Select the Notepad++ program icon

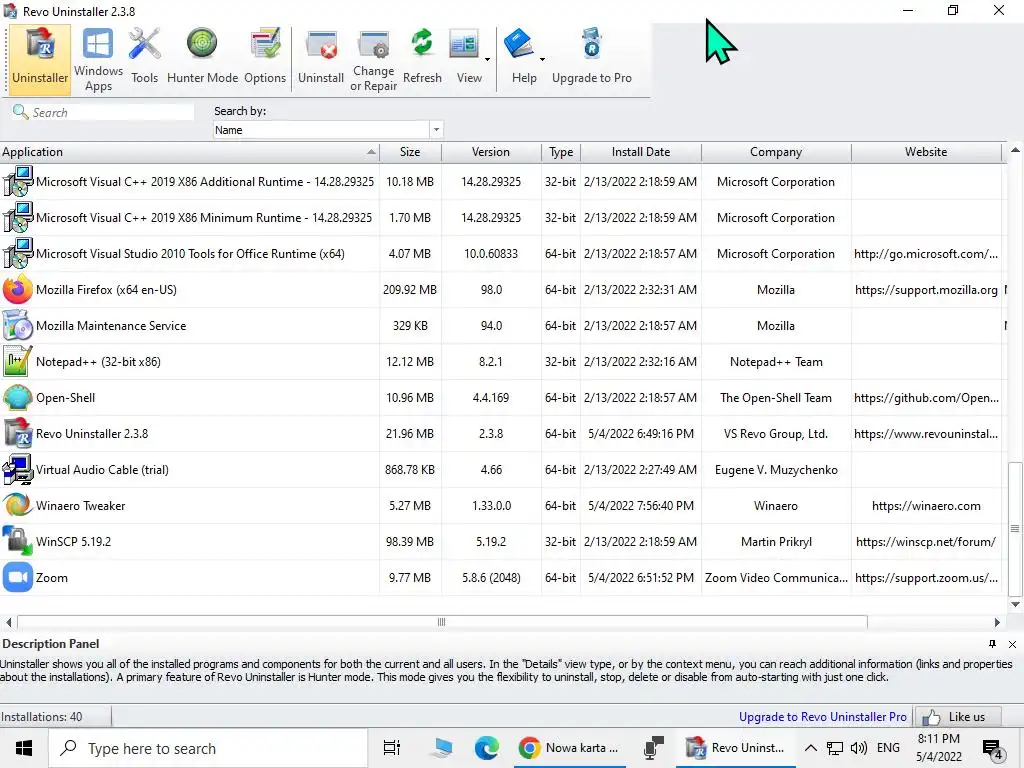18,361
